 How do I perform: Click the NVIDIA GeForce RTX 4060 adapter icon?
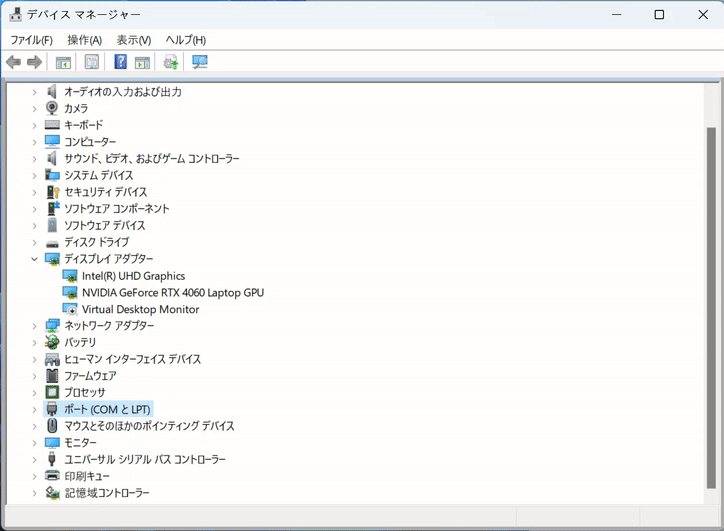tap(70, 292)
